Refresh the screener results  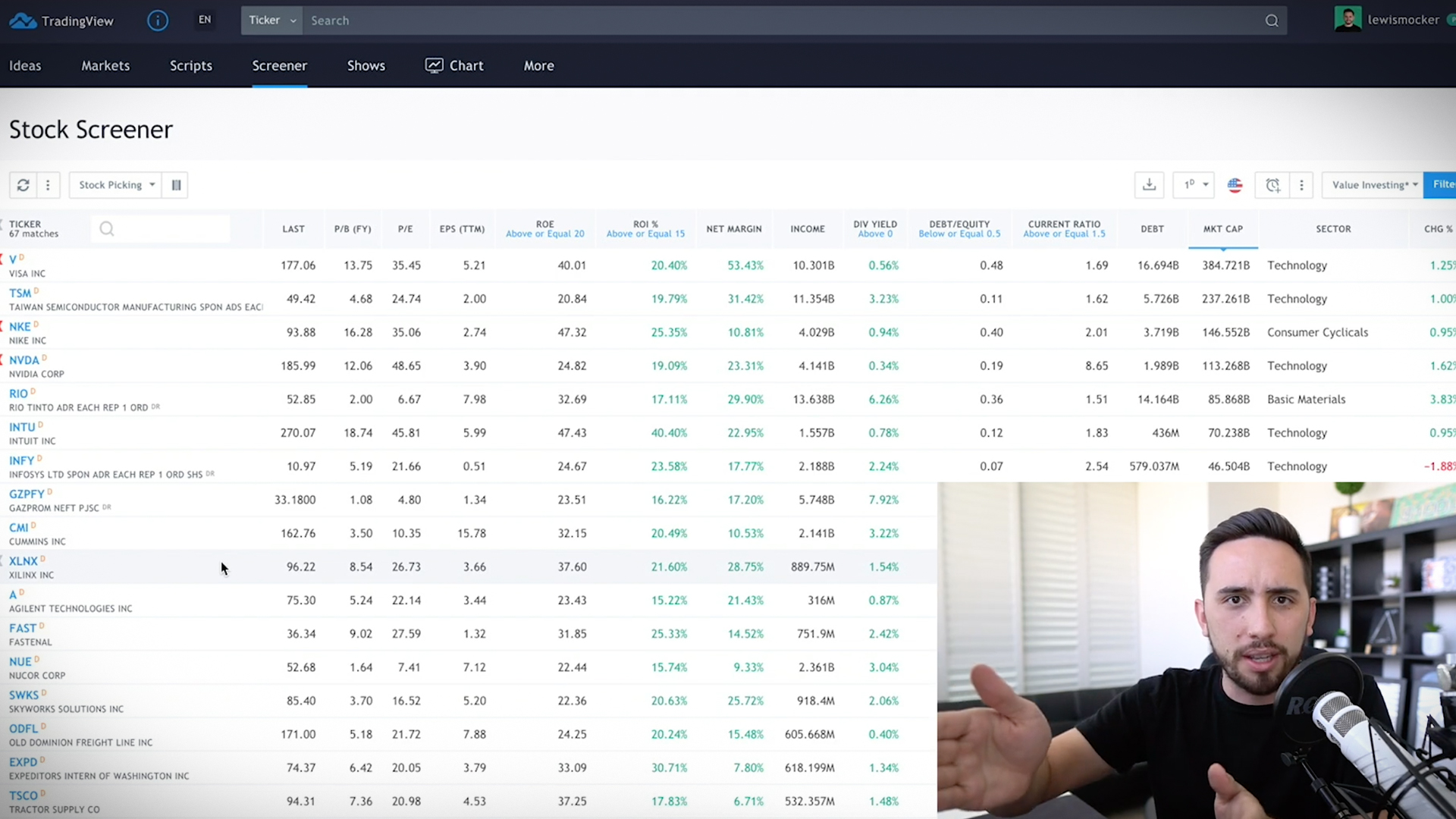tap(24, 185)
